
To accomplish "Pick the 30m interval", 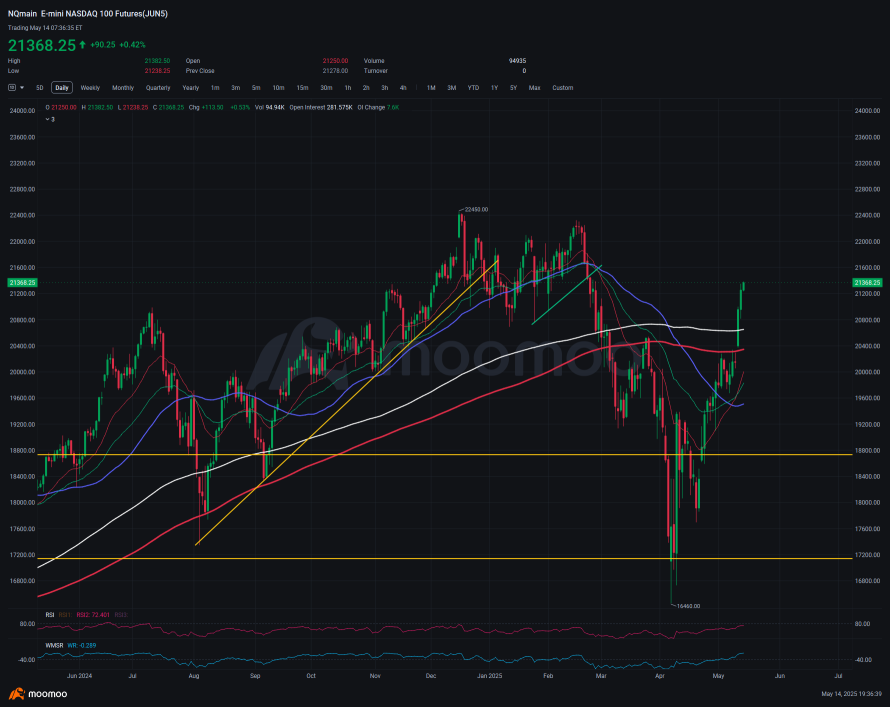I will point(326,88).
